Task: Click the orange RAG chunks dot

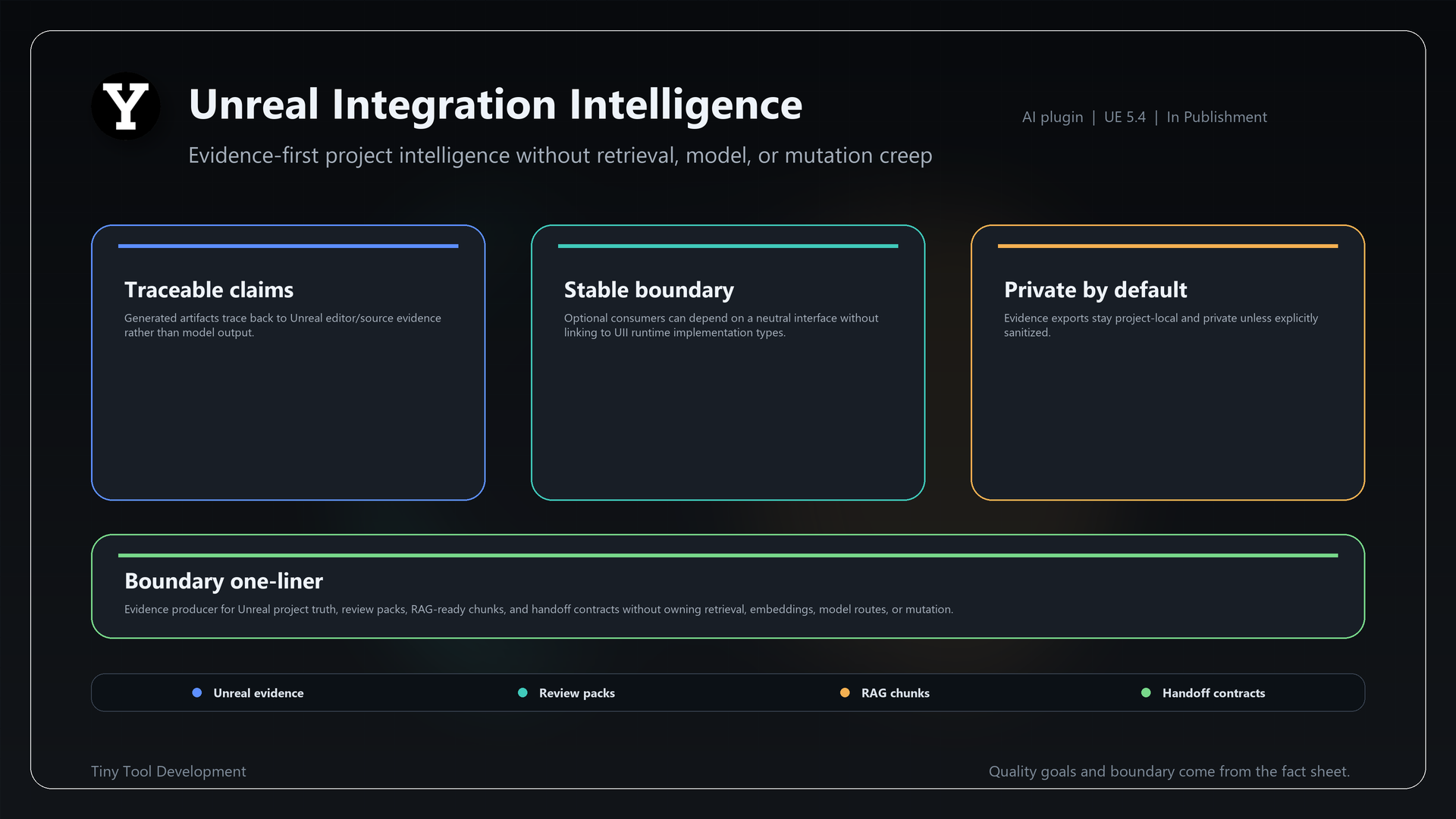Action: coord(845,692)
